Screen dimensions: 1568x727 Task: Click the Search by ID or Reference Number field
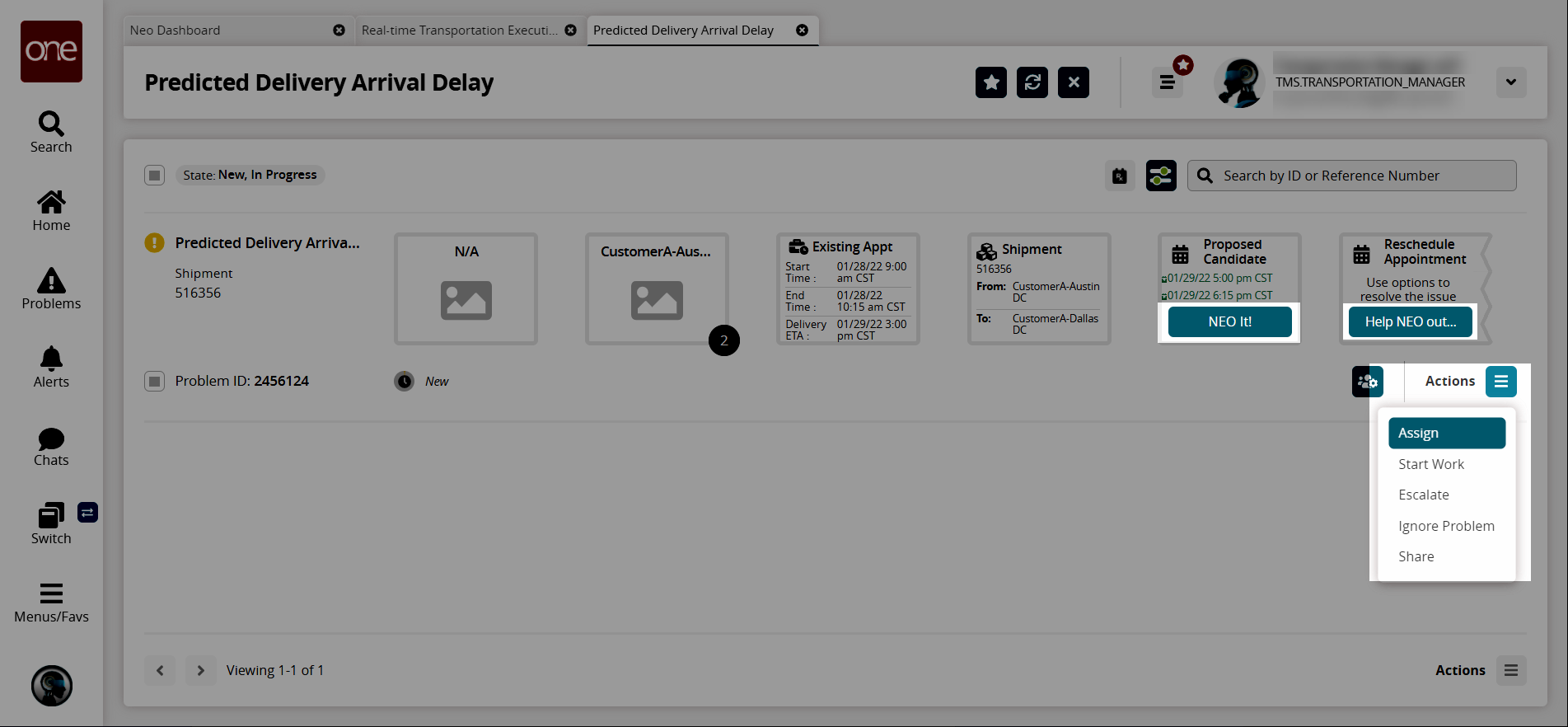click(x=1351, y=176)
